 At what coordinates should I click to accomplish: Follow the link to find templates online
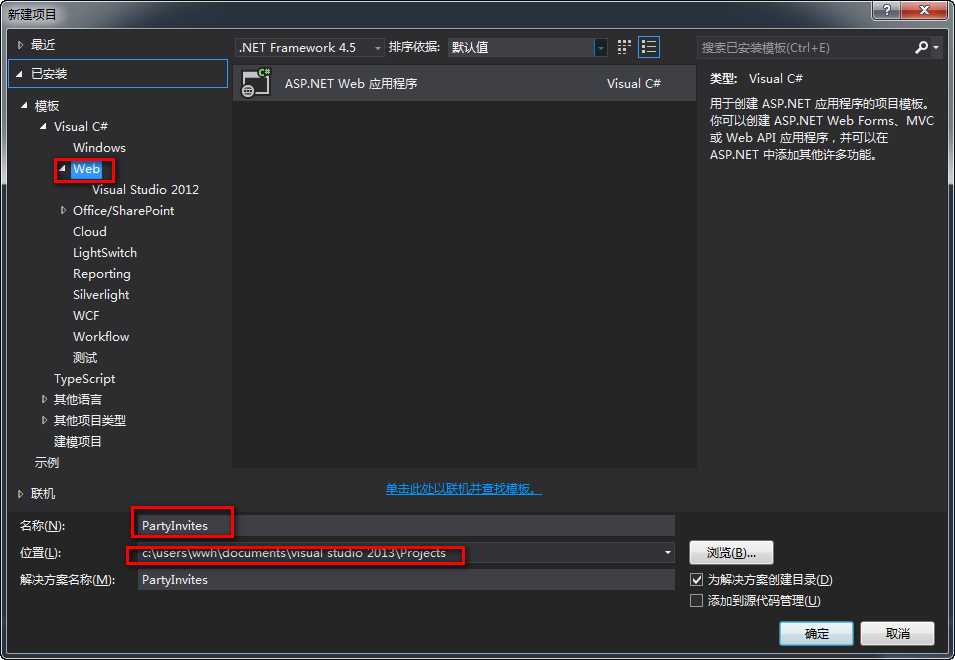[x=463, y=488]
